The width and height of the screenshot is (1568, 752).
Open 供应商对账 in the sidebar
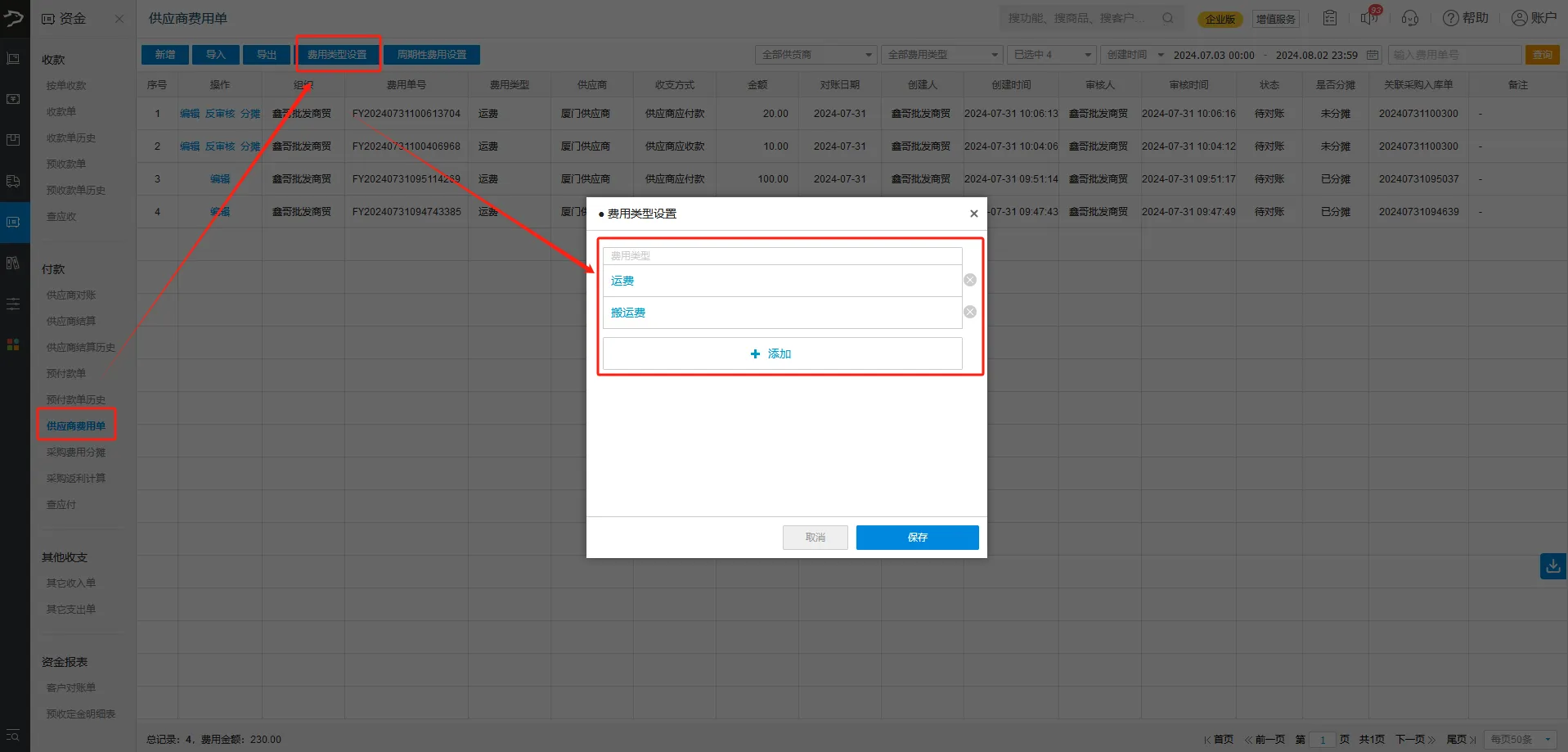point(71,295)
